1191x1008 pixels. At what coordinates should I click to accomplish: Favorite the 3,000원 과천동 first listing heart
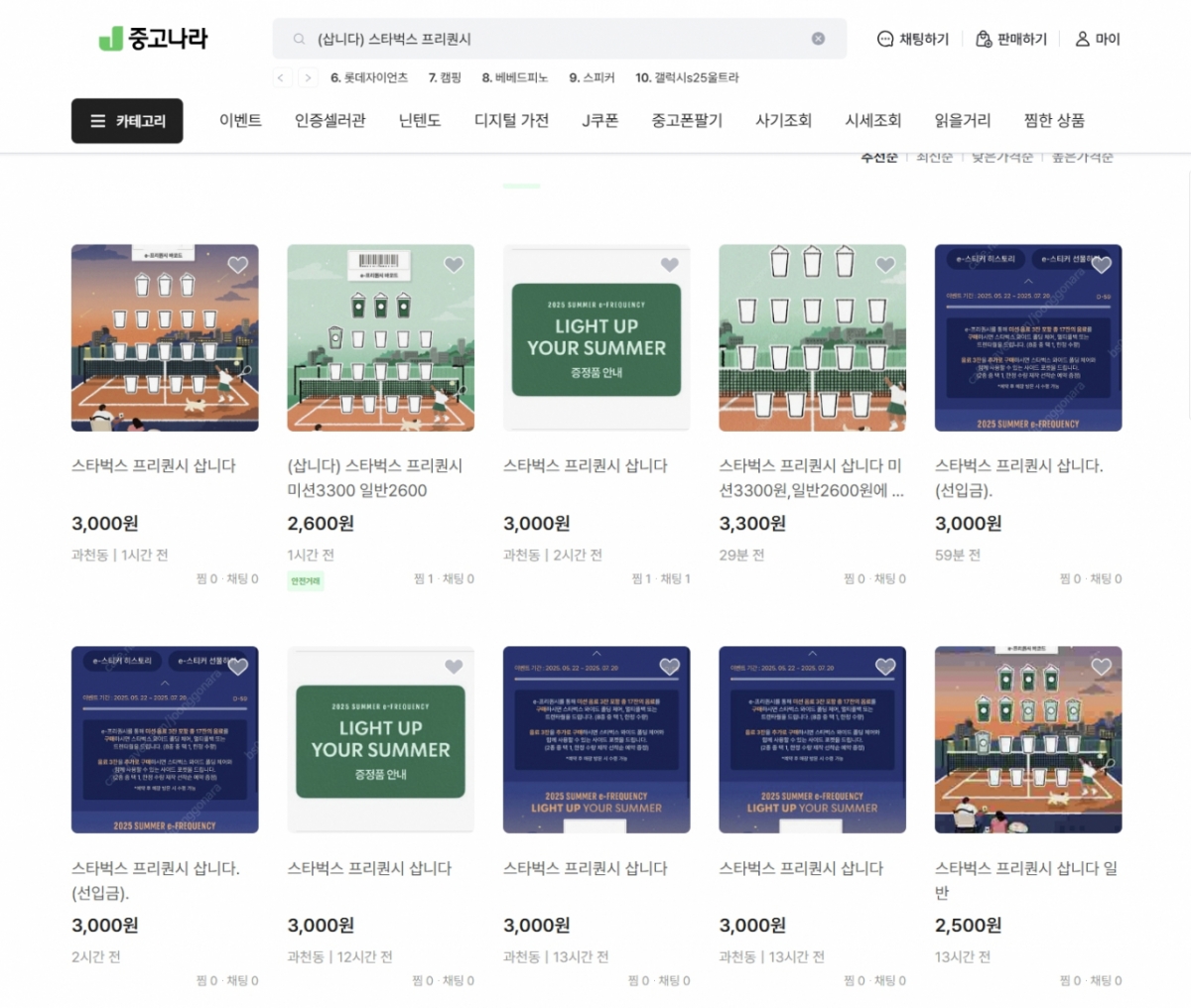[237, 264]
